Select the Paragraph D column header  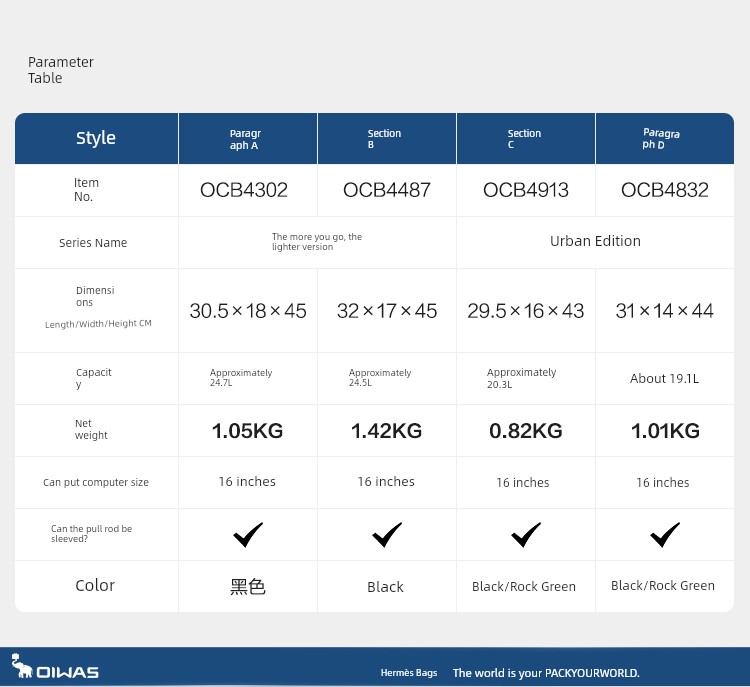661,139
